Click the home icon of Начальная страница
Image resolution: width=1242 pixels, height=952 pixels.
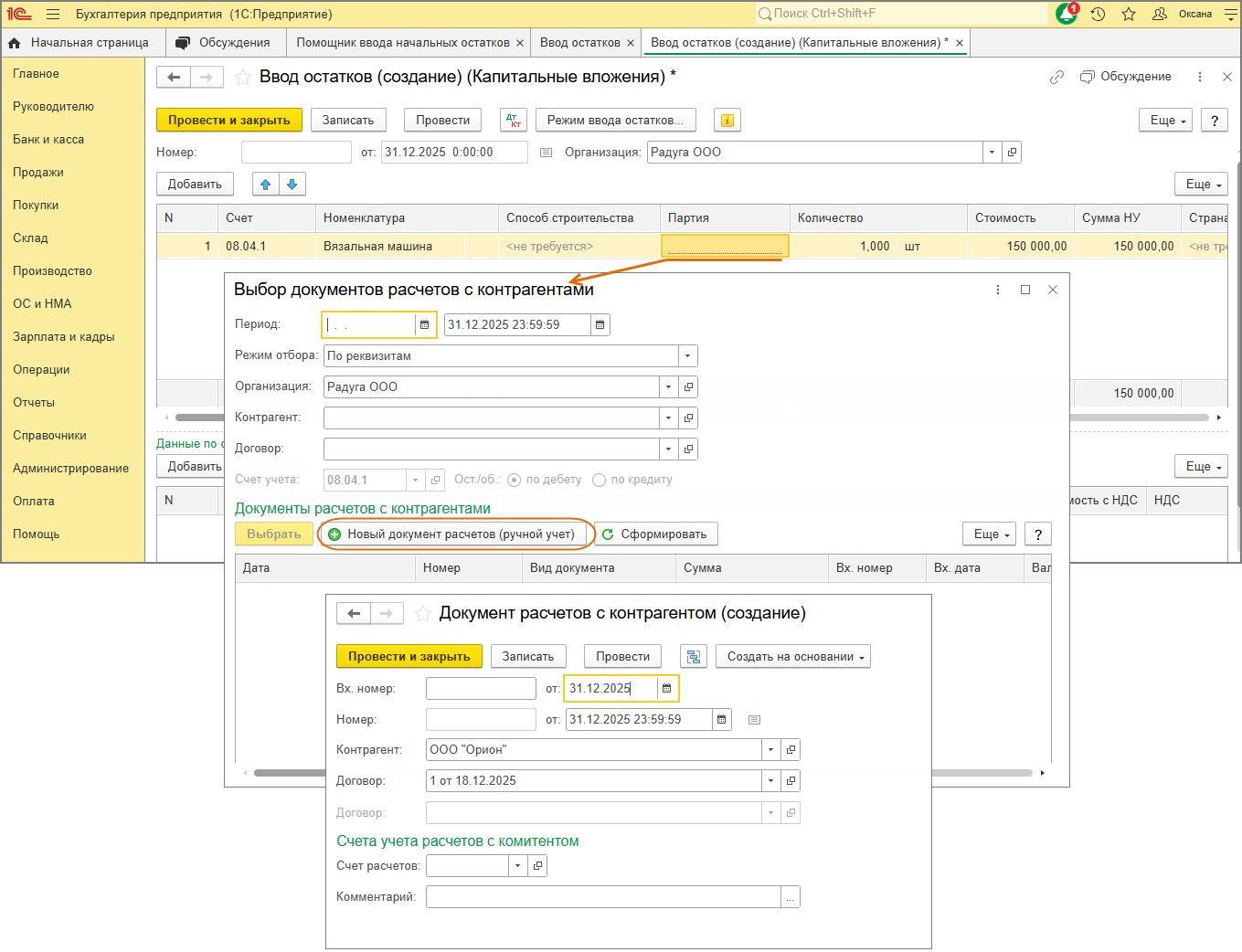point(14,43)
